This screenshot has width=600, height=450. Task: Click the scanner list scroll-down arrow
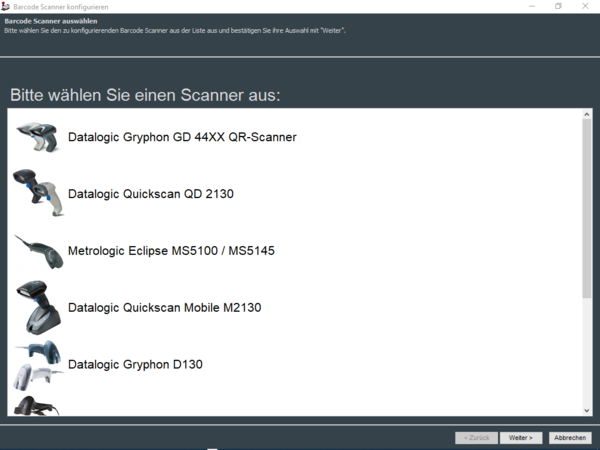coord(587,409)
